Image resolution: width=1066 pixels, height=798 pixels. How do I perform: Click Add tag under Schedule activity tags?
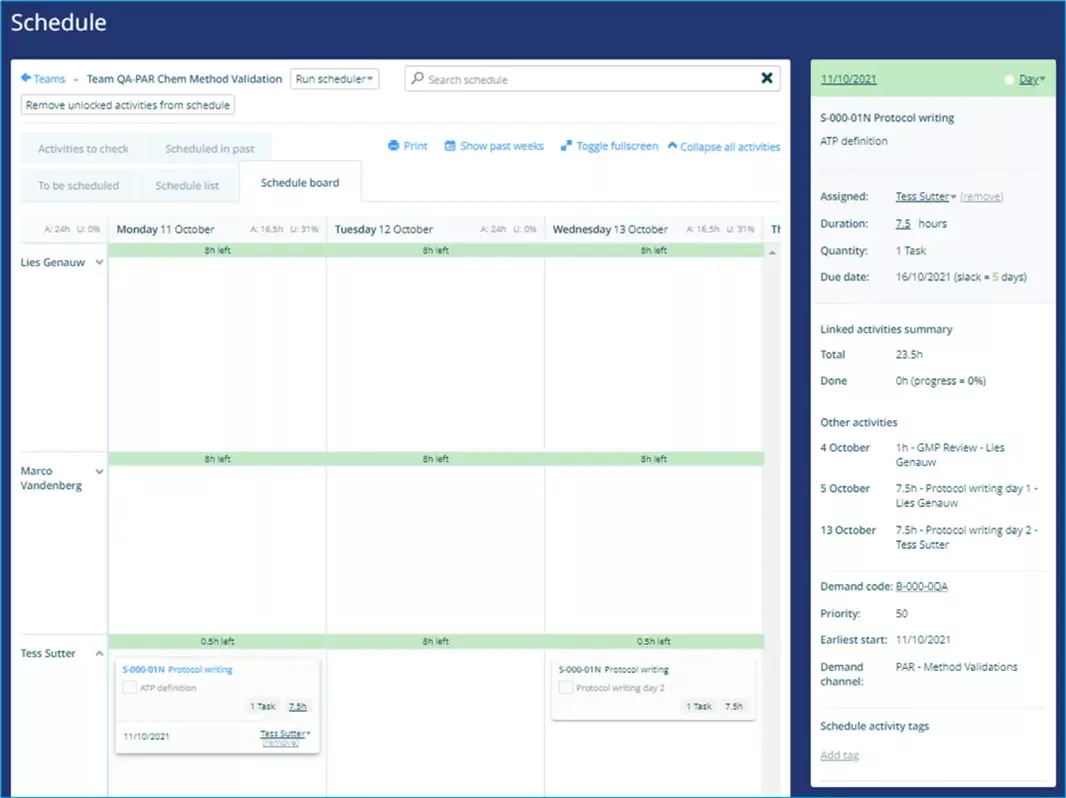tap(840, 755)
